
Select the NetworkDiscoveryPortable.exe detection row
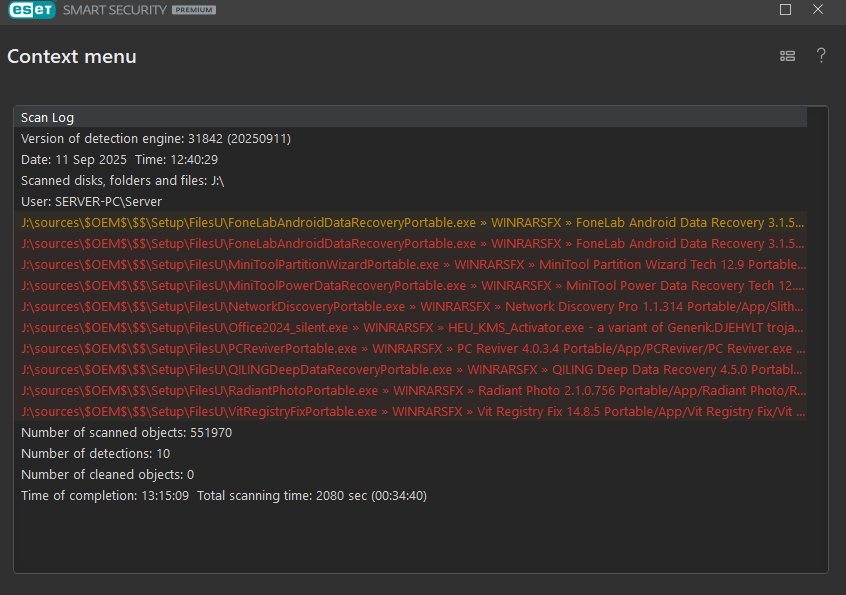click(411, 307)
